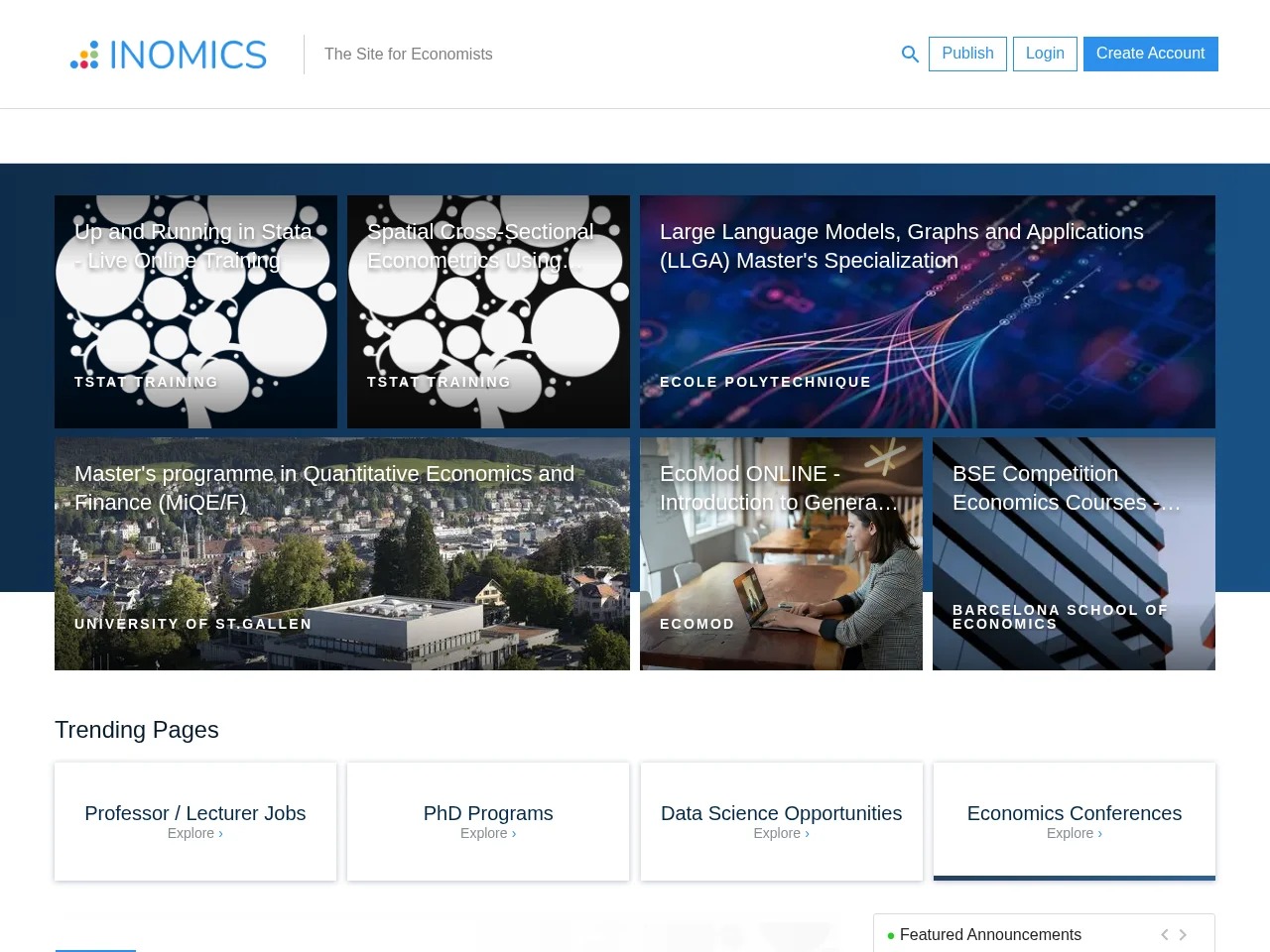Open Large Language Models Master's card
This screenshot has width=1270, height=952.
(x=928, y=311)
